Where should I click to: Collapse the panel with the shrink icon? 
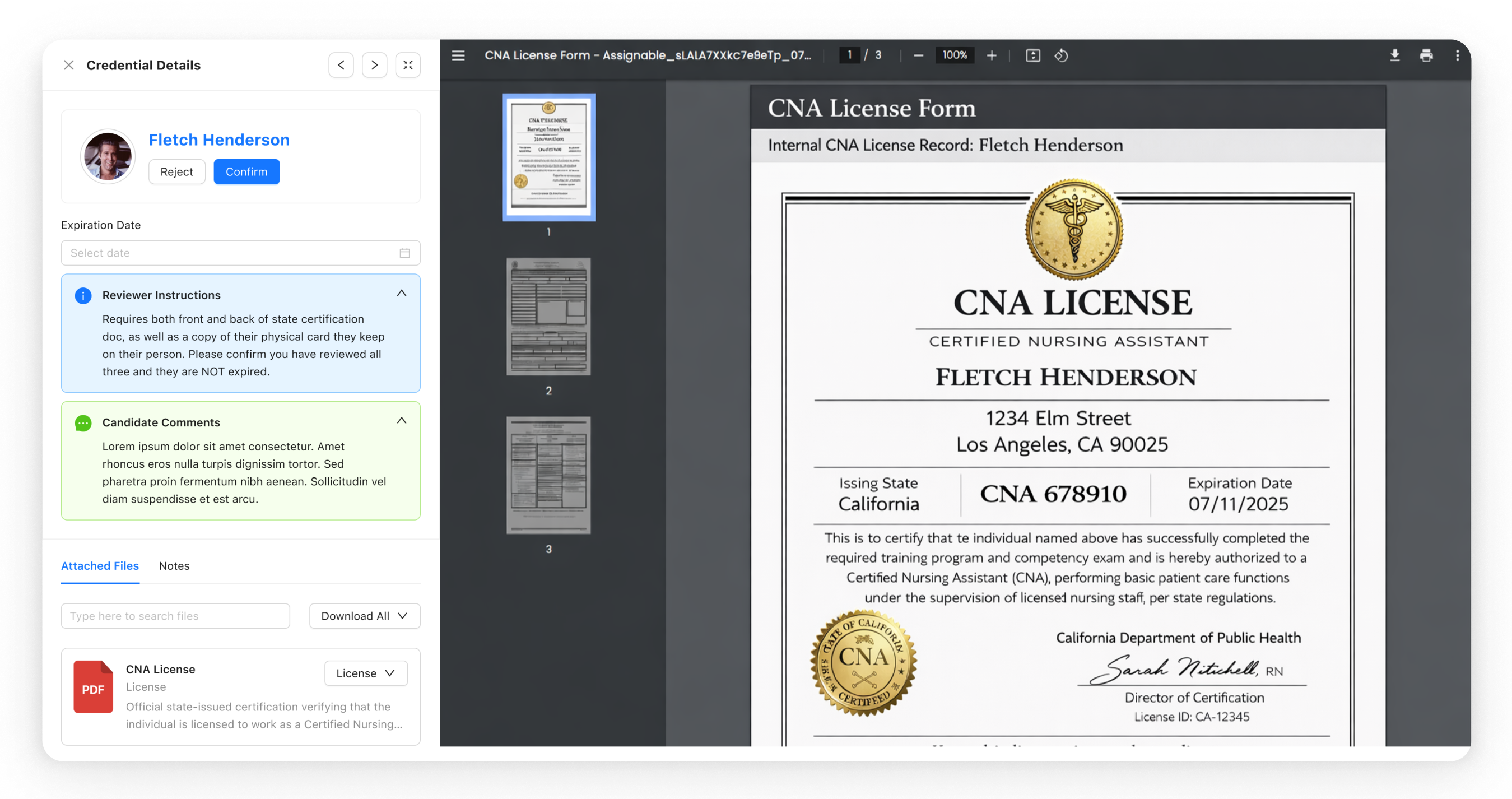tap(408, 65)
